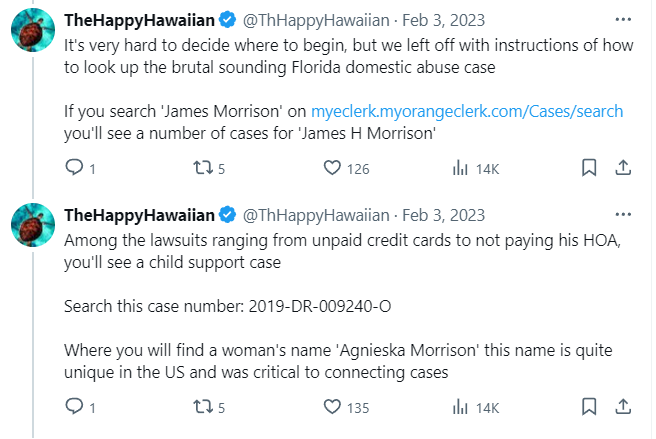Like the second tweet with 135 likes
This screenshot has width=656, height=439.
[334, 407]
